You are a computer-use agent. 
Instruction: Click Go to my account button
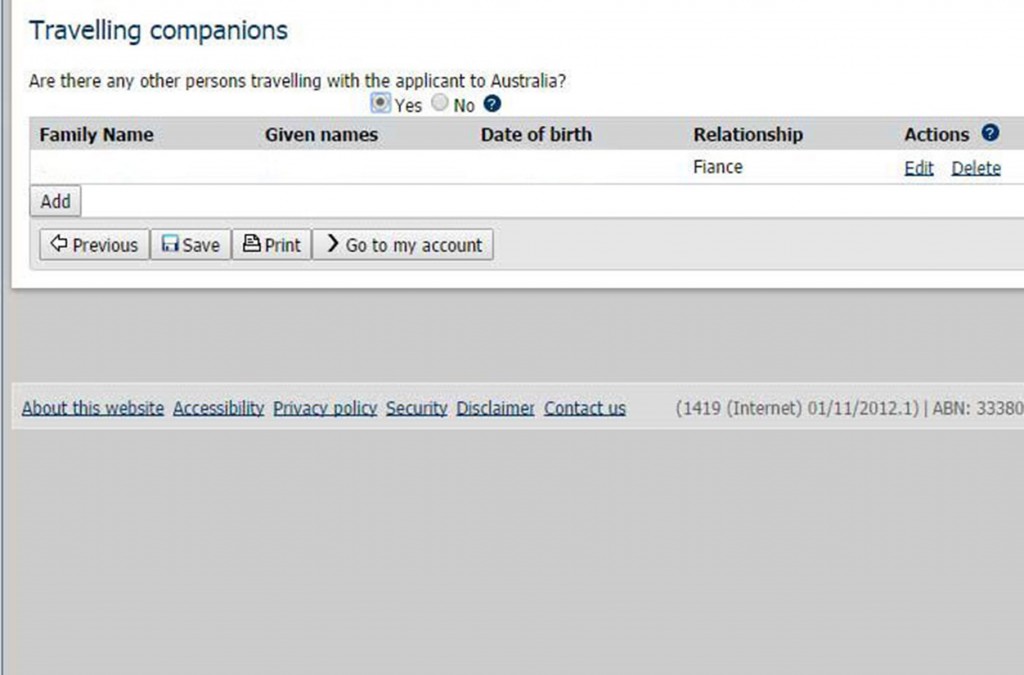click(x=403, y=245)
